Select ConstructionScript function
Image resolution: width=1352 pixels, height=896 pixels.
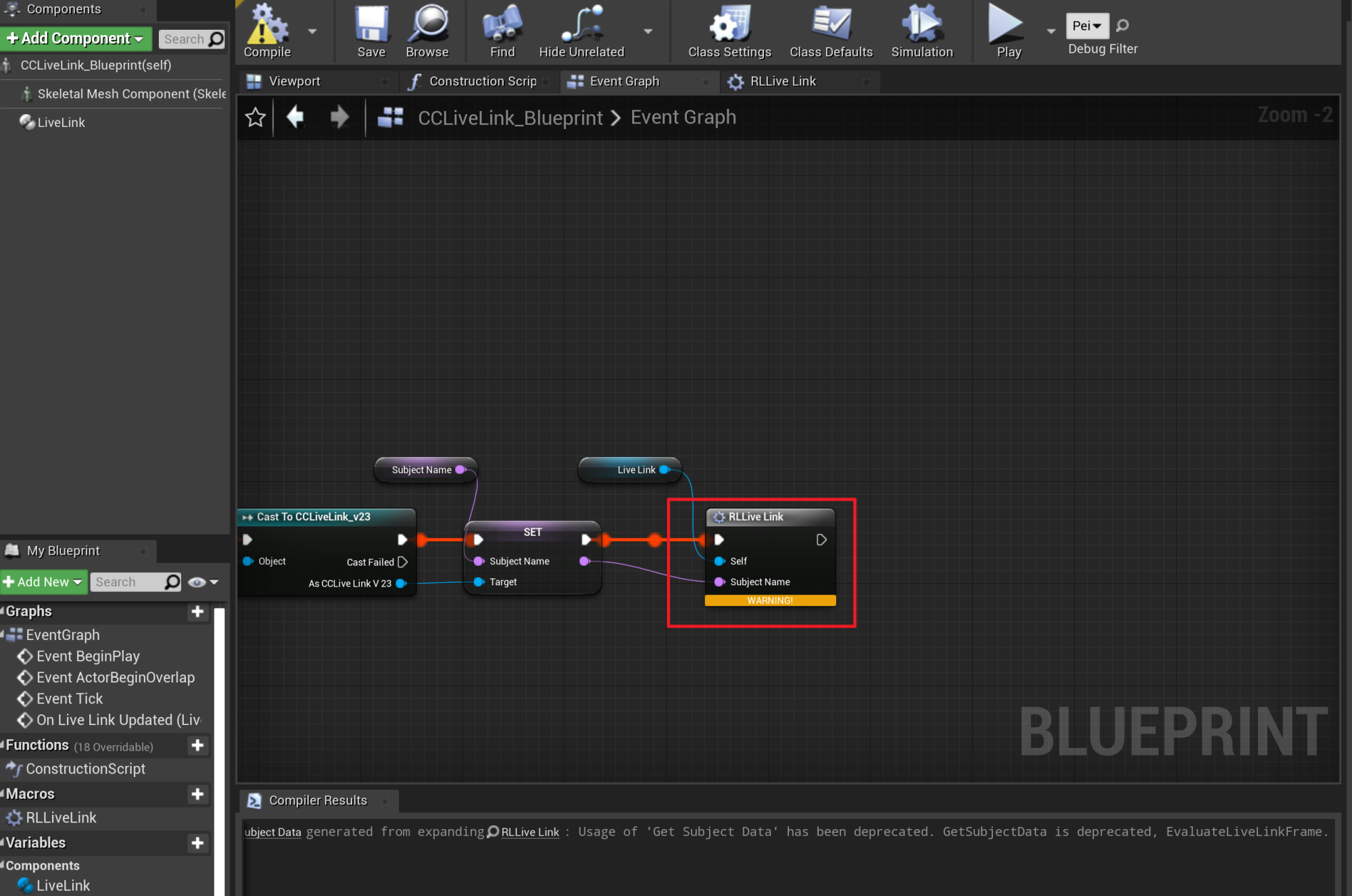tap(85, 769)
